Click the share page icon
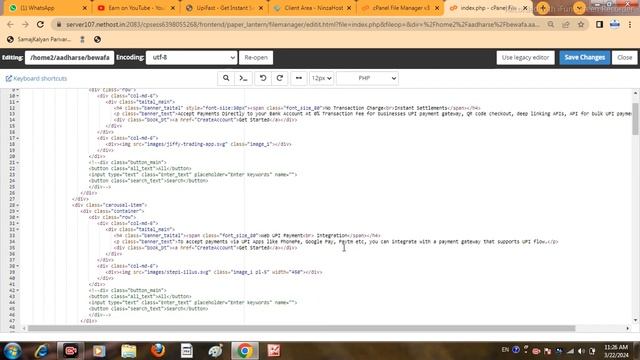The image size is (640, 360). pyautogui.click(x=566, y=24)
